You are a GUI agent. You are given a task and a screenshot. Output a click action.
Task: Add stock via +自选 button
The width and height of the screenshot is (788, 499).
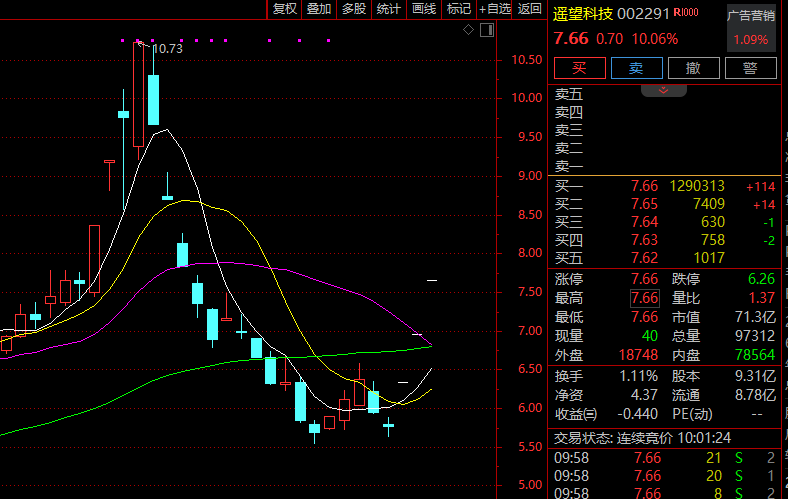pyautogui.click(x=495, y=9)
